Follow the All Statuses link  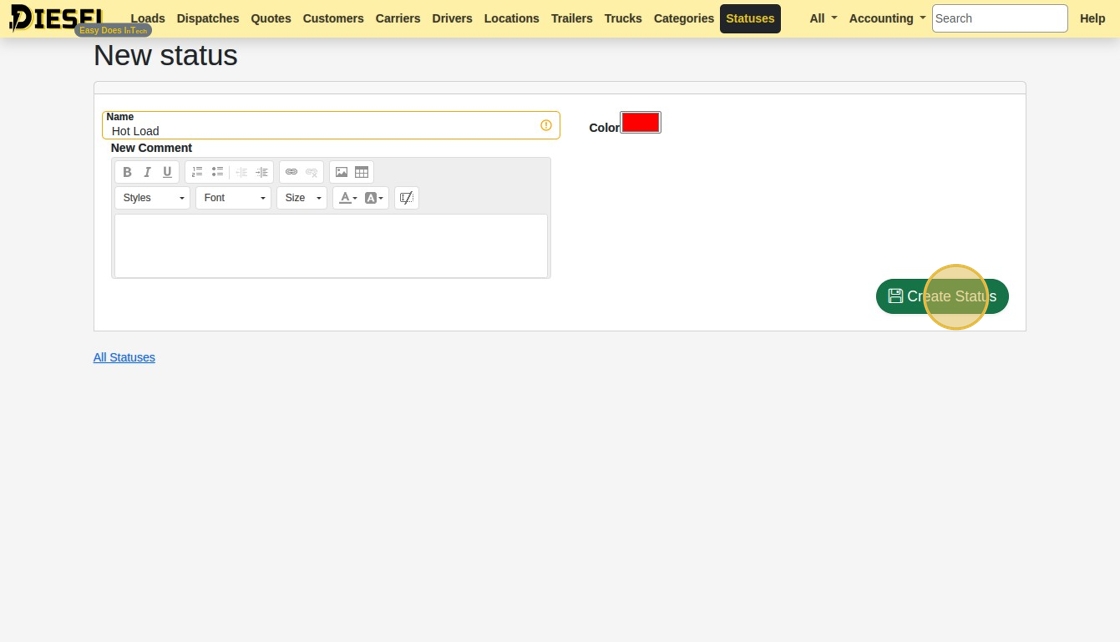coord(124,357)
